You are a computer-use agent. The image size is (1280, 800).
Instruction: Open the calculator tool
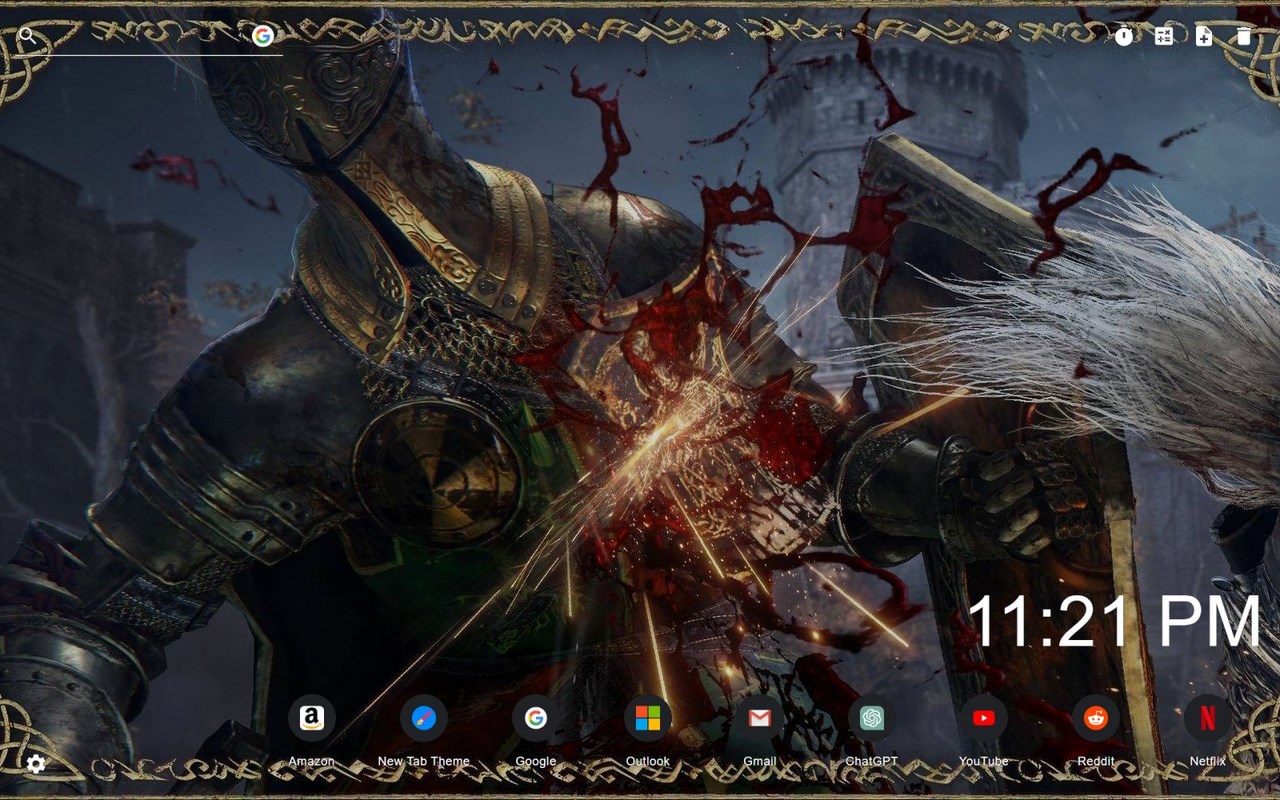point(1164,36)
